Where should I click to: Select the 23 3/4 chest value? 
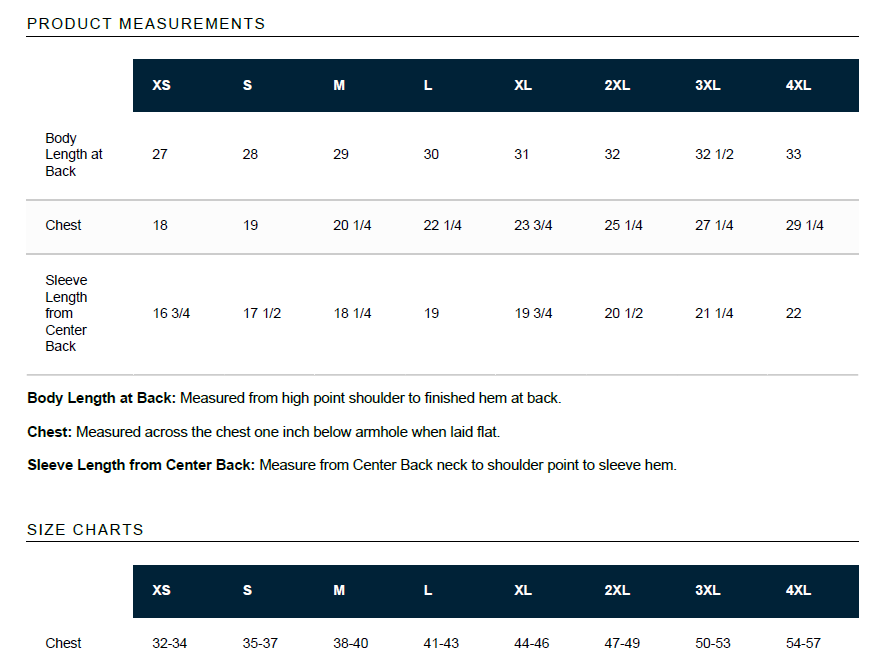tap(533, 225)
